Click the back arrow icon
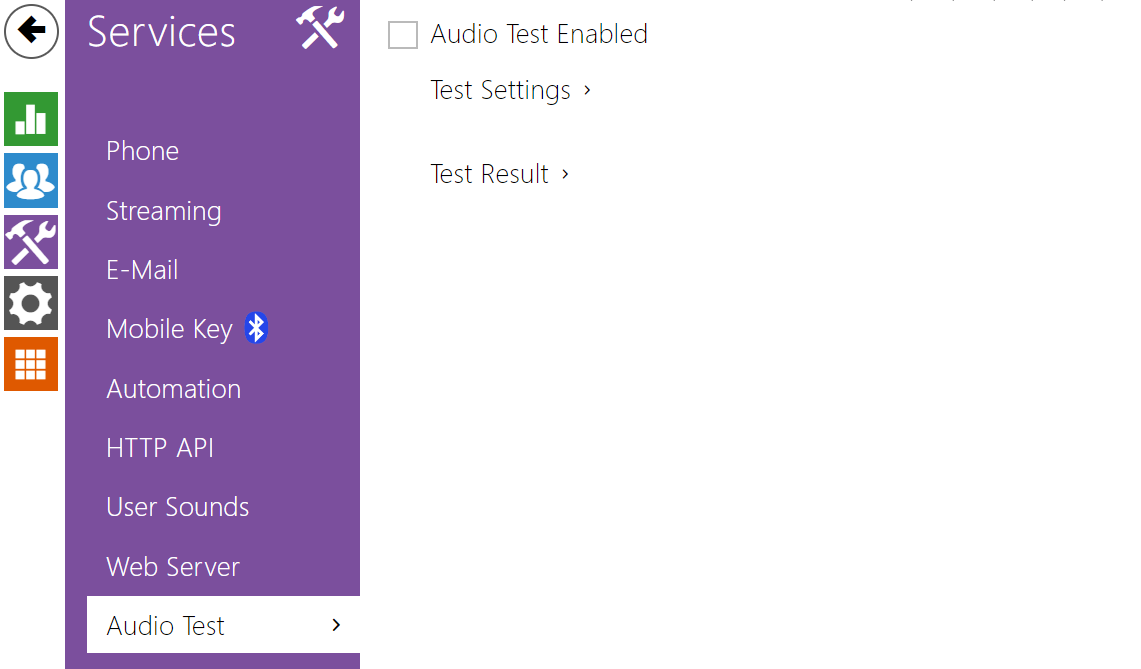The height and width of the screenshot is (669, 1141). point(31,31)
